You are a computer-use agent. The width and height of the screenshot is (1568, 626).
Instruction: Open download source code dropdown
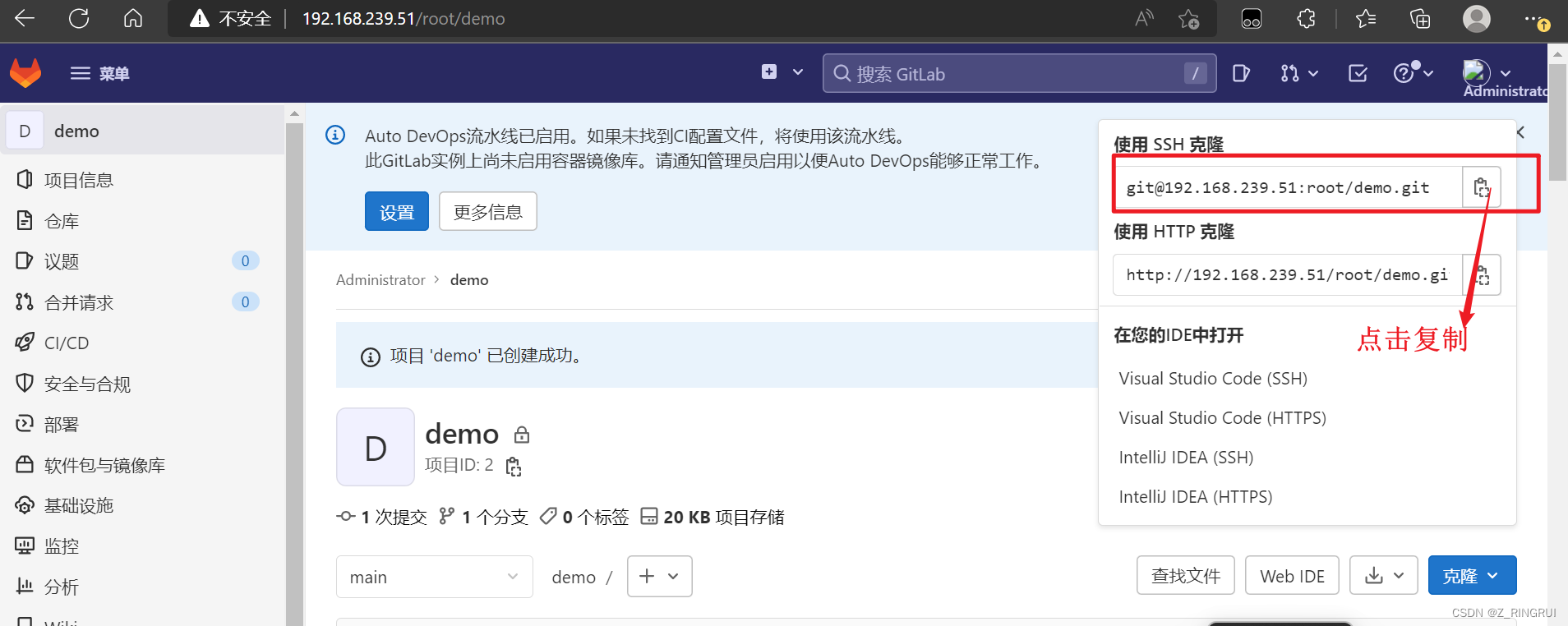1384,576
